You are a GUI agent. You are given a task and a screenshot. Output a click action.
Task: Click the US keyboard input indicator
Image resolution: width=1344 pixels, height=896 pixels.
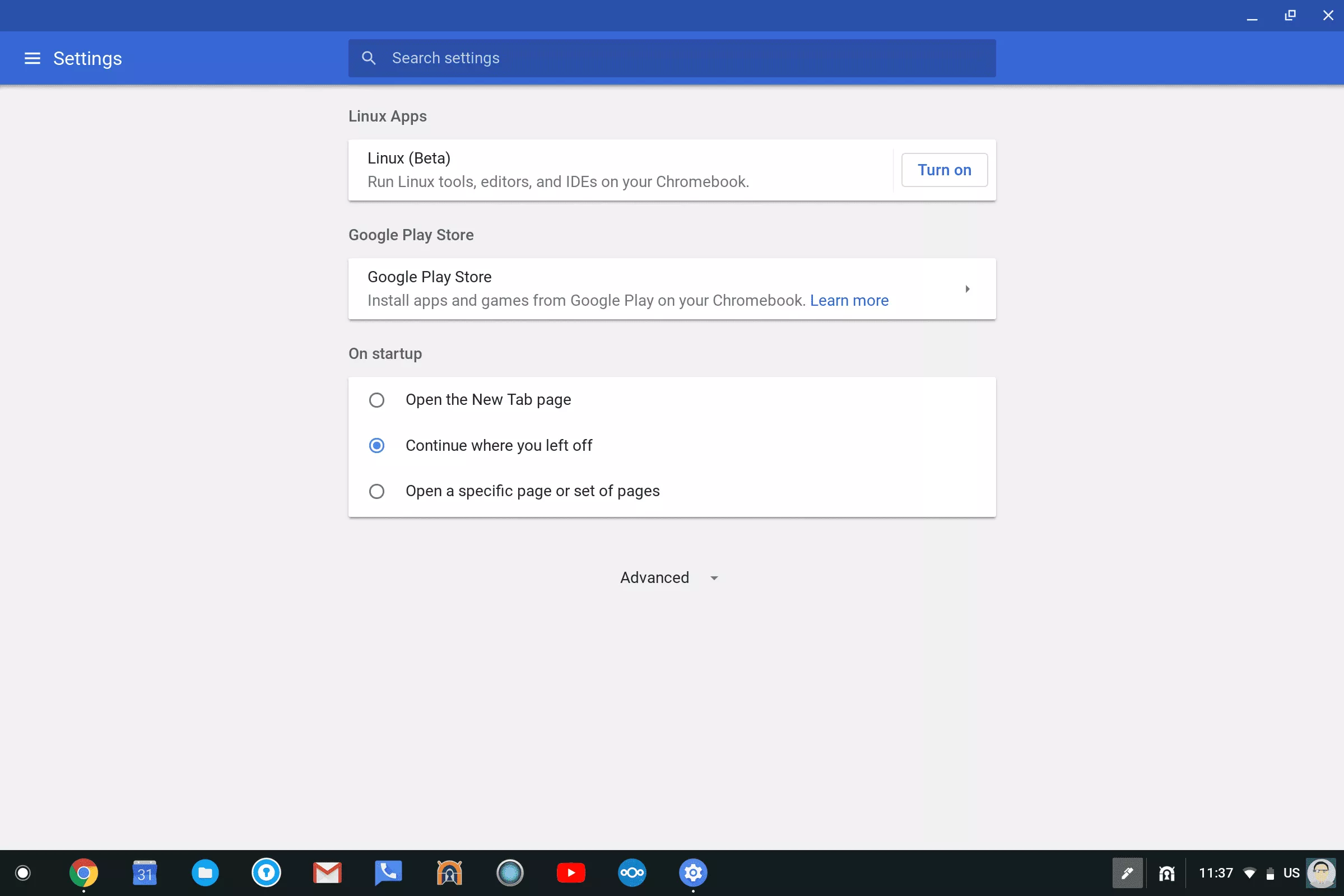pos(1291,872)
